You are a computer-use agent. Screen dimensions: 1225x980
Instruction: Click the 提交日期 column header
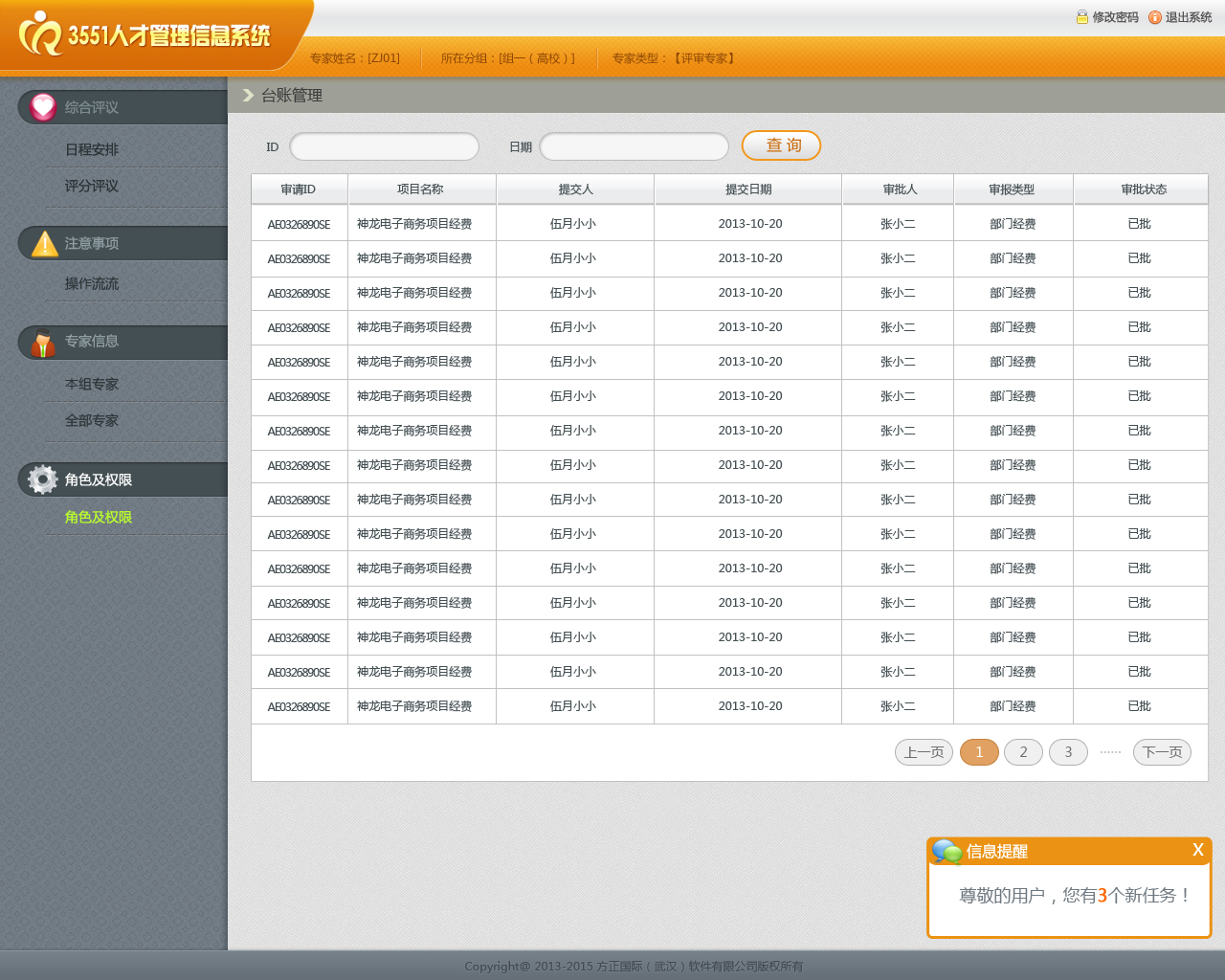point(748,189)
